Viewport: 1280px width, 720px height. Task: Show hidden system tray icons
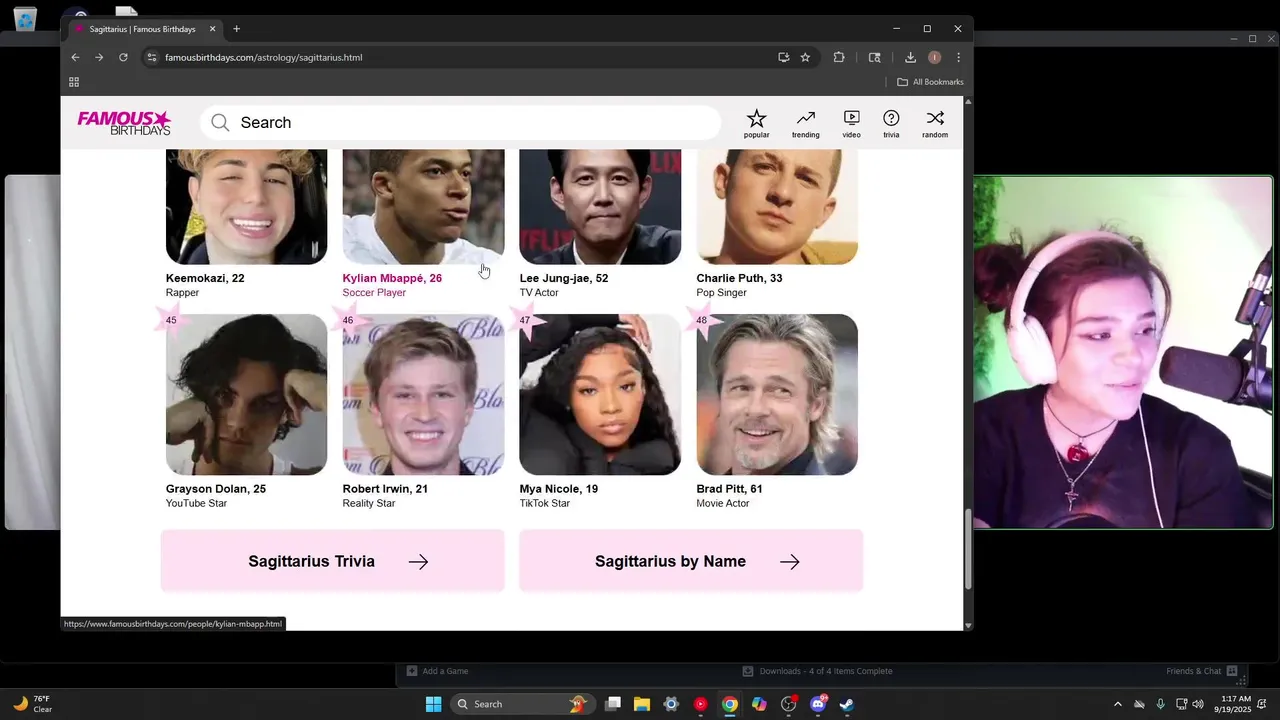[x=1117, y=704]
